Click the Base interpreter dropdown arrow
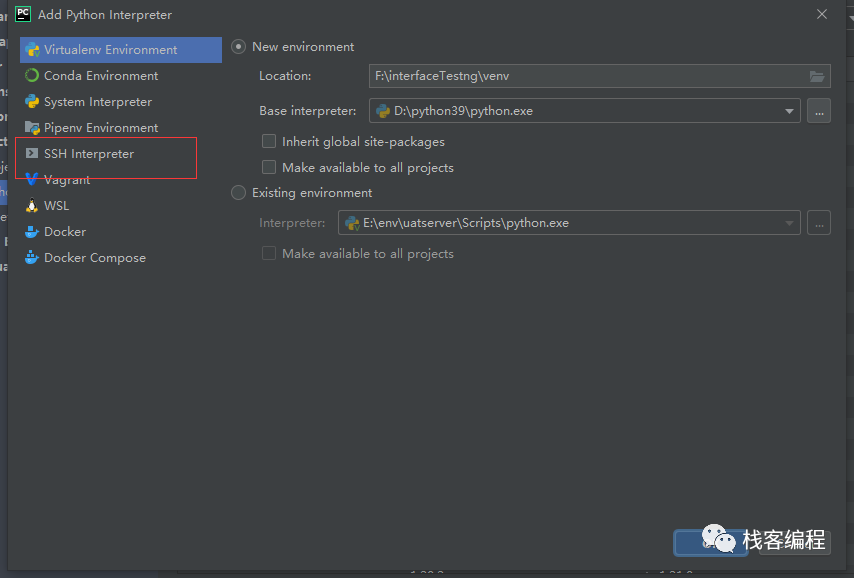 point(789,111)
